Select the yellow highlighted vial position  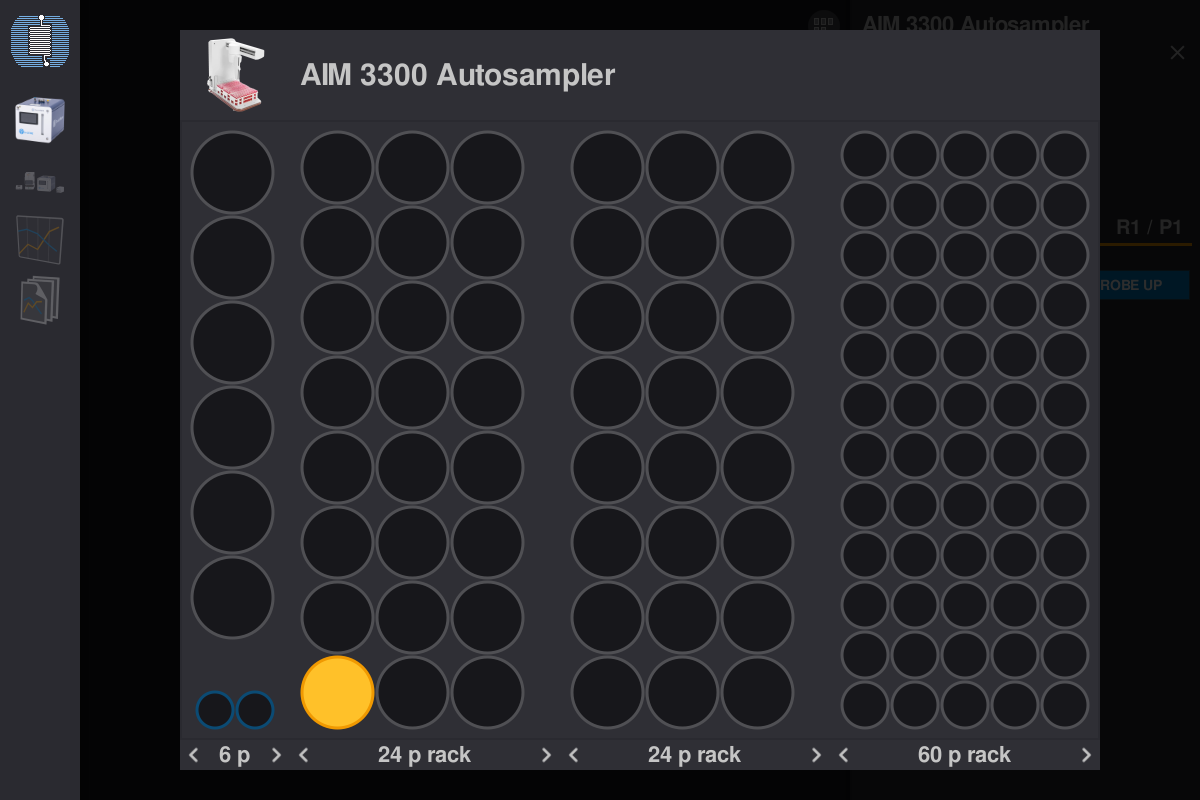337,692
